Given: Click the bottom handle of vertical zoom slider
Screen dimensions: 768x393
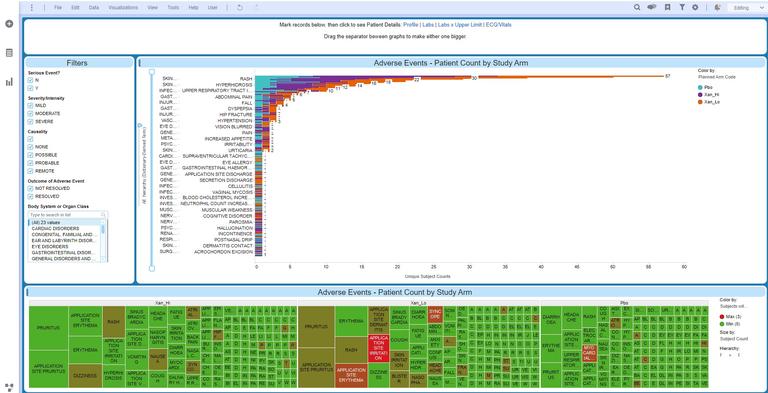Looking at the screenshot, I should 152,268.
